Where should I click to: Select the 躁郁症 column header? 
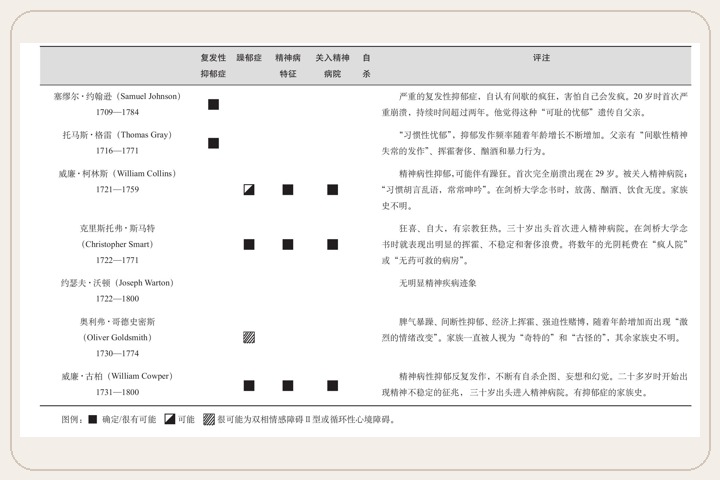pos(249,58)
